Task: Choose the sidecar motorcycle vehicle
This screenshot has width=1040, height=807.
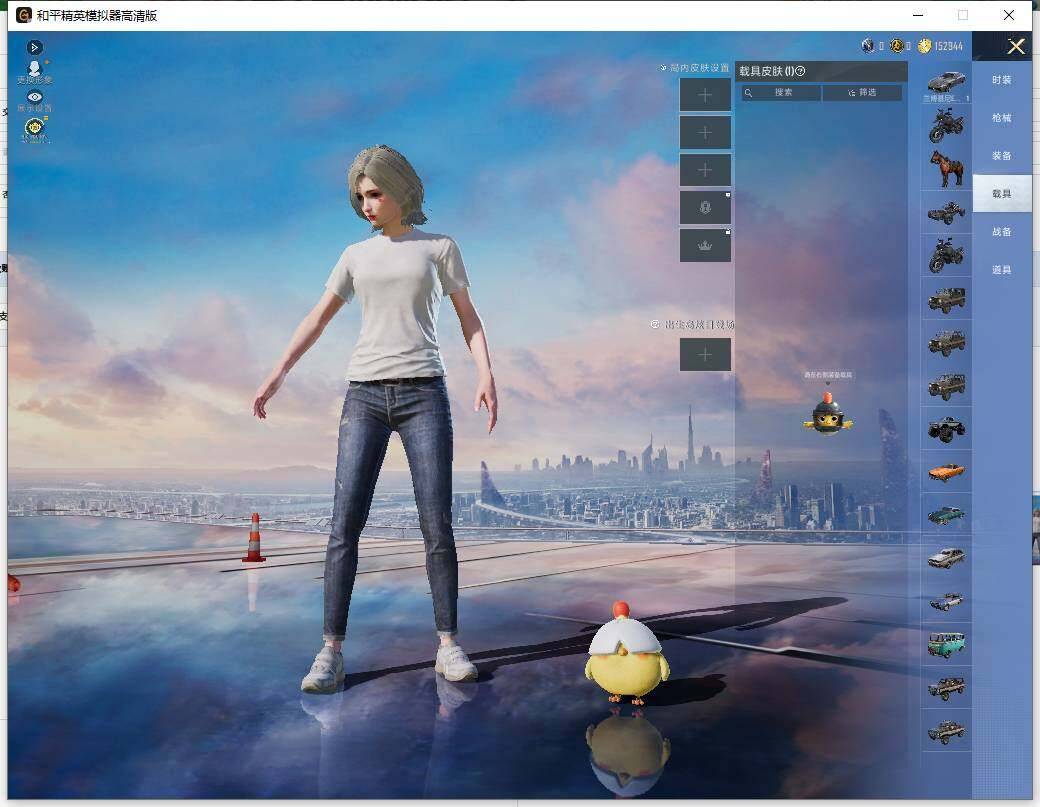Action: tap(946, 212)
